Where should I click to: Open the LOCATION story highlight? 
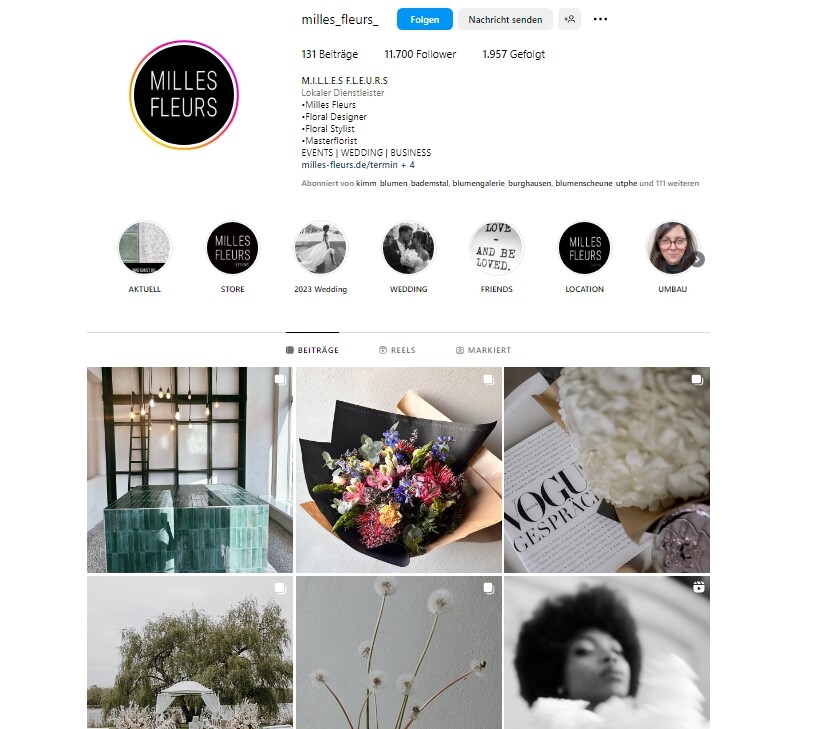[x=584, y=248]
